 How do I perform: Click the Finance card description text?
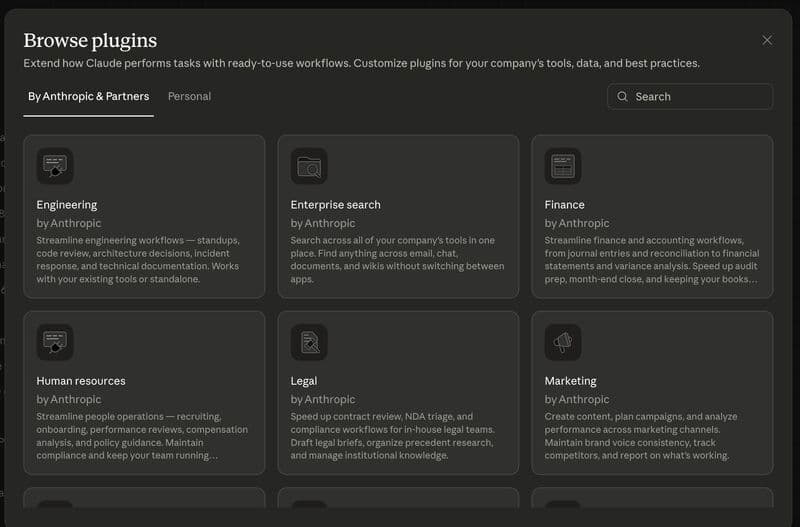click(x=651, y=260)
